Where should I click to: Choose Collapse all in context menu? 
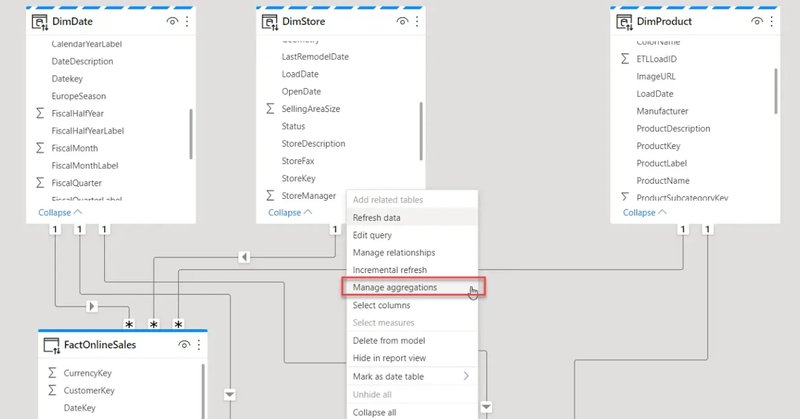click(x=412, y=412)
